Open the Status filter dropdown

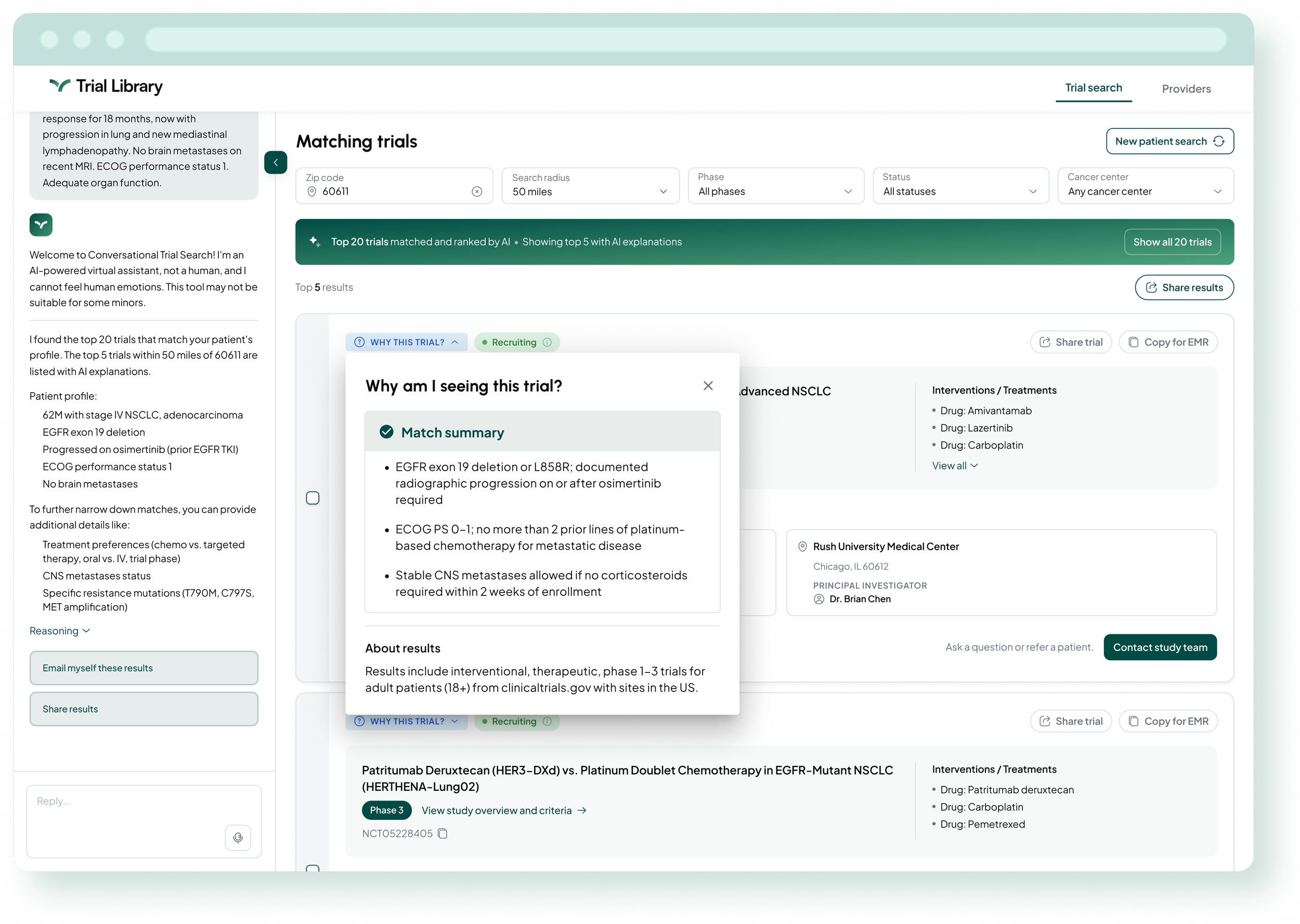[x=960, y=186]
